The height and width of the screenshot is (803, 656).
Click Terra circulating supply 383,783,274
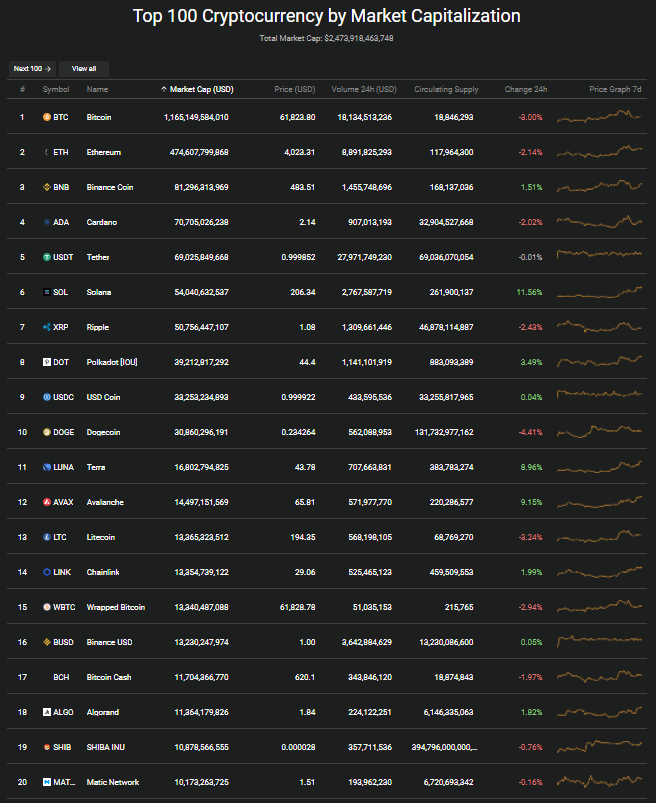coord(451,467)
